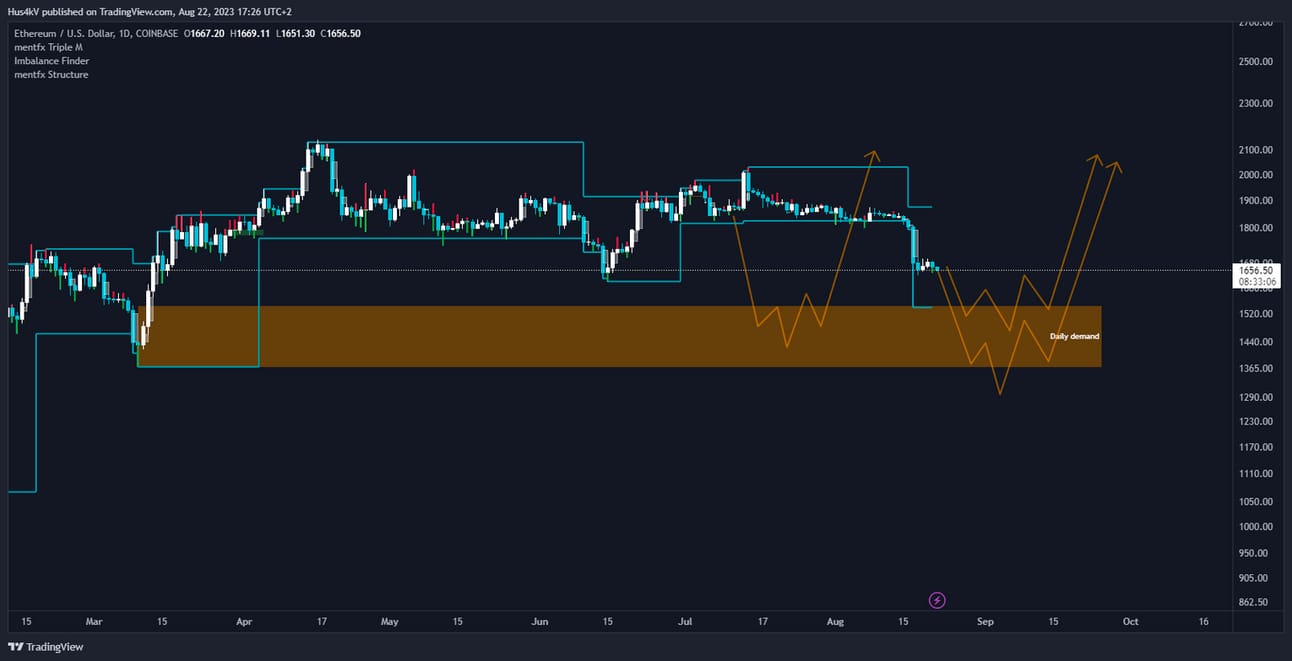Select the Imbalance Finder indicator label
Image resolution: width=1292 pixels, height=661 pixels.
pyautogui.click(x=51, y=61)
